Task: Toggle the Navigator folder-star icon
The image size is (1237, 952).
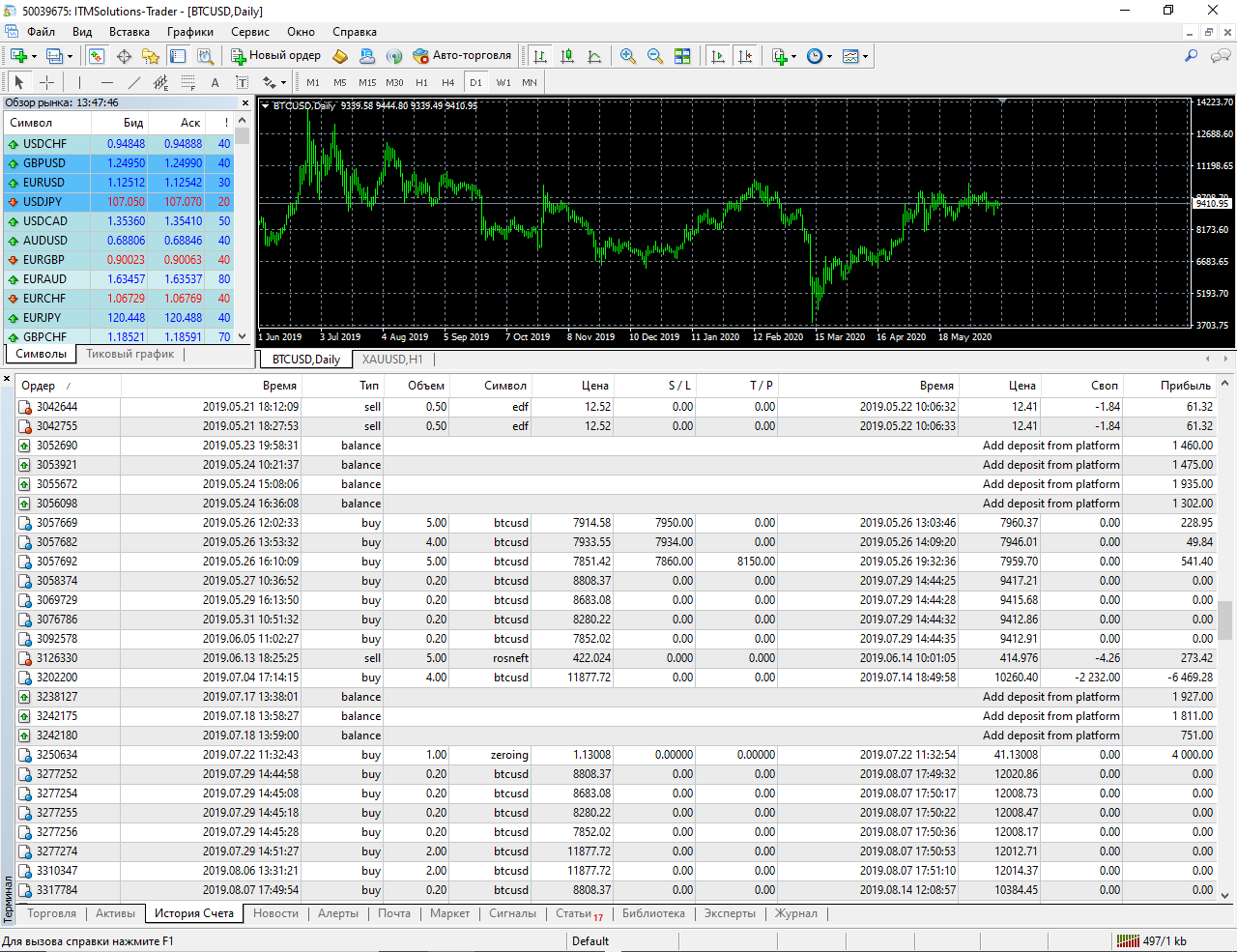Action: [151, 56]
